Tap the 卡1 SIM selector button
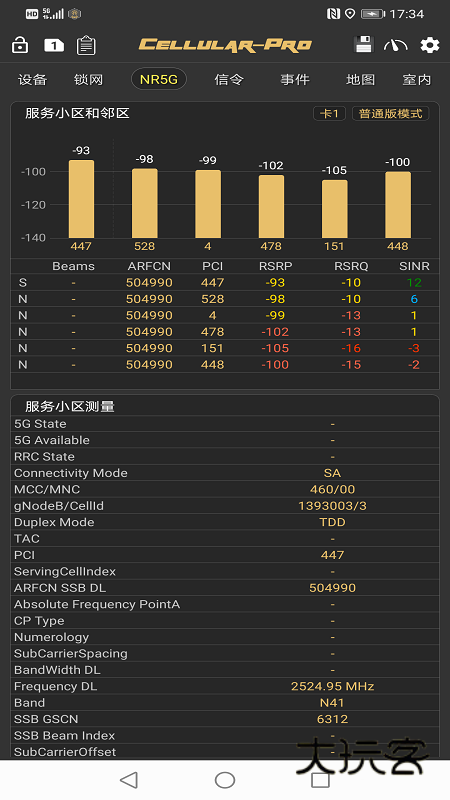450x800 pixels. (329, 113)
